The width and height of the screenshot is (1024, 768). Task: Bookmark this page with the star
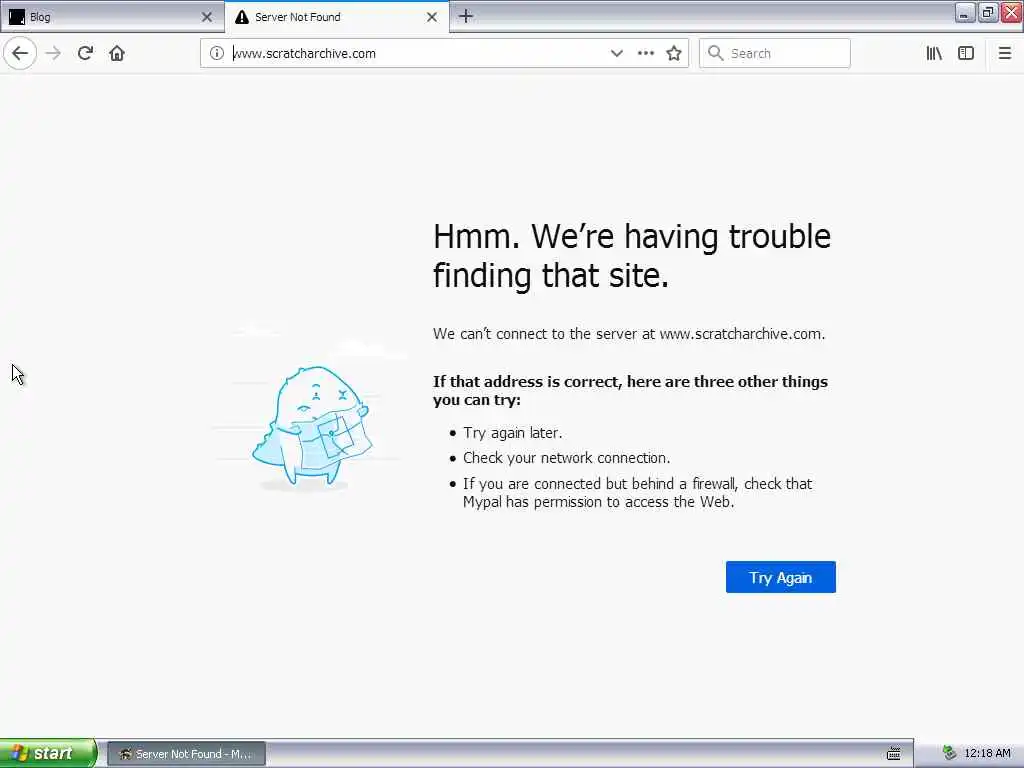[x=674, y=54]
